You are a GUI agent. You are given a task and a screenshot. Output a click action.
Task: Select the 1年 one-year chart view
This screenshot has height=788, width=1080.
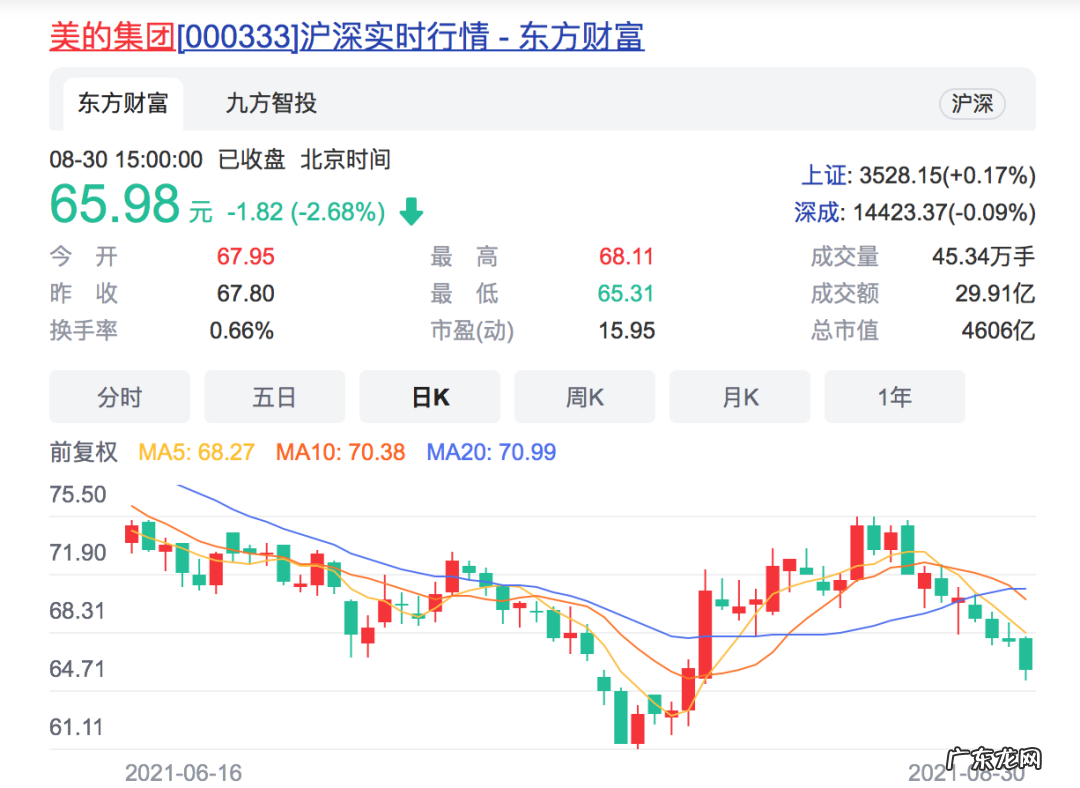tap(894, 397)
